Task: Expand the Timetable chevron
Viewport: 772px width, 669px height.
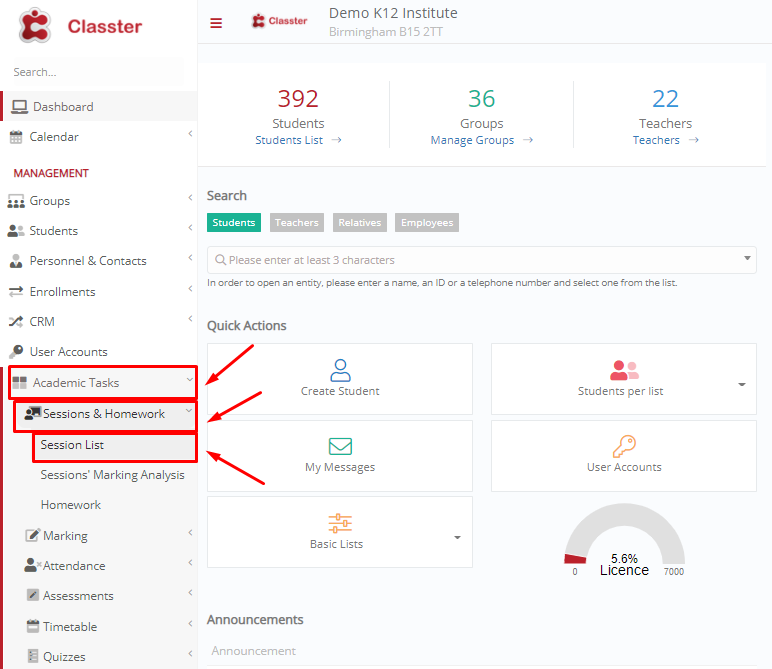Action: 190,623
